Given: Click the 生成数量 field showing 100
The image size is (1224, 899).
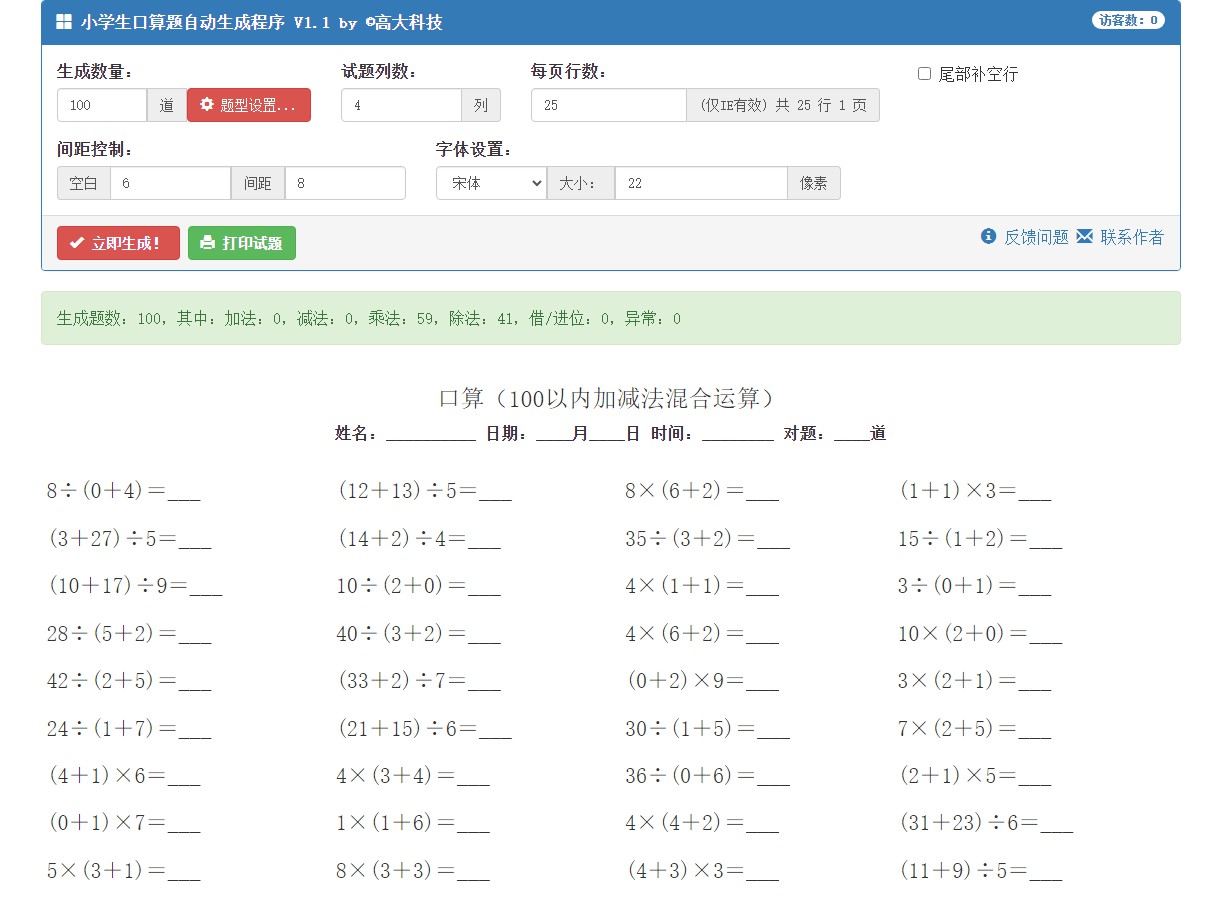Looking at the screenshot, I should (102, 105).
